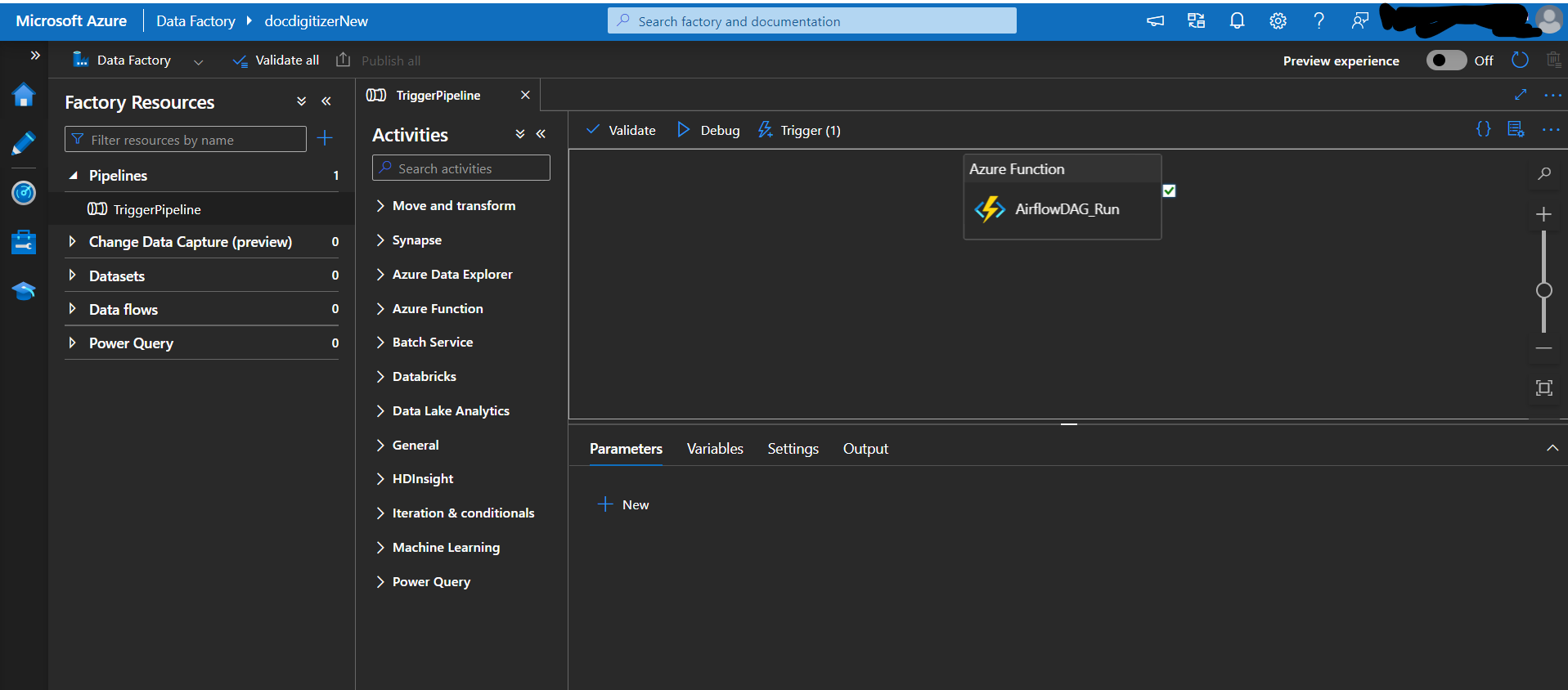The height and width of the screenshot is (690, 1568).
Task: Show notifications bell in header
Action: (x=1237, y=21)
